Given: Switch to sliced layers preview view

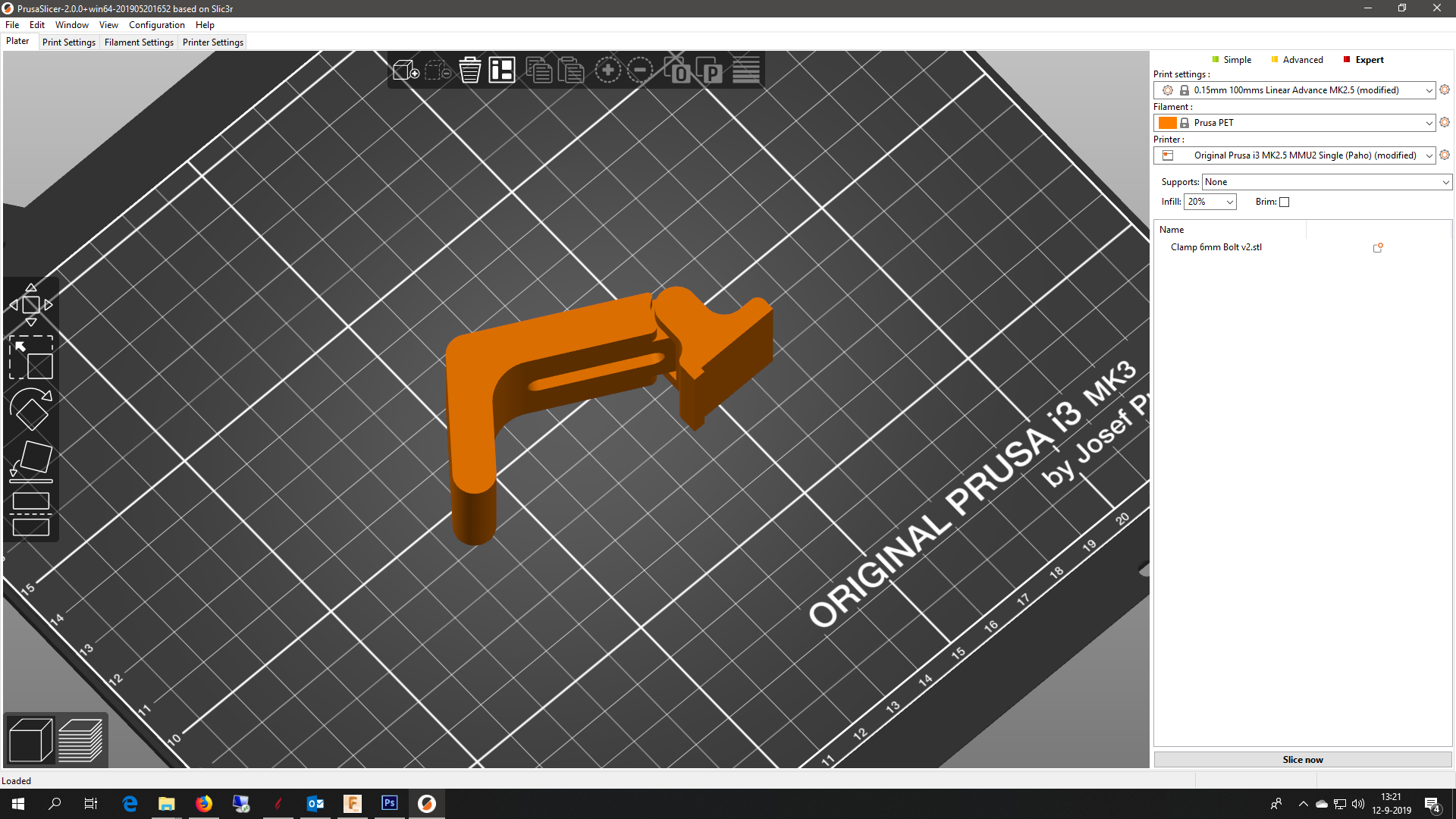Looking at the screenshot, I should 80,739.
